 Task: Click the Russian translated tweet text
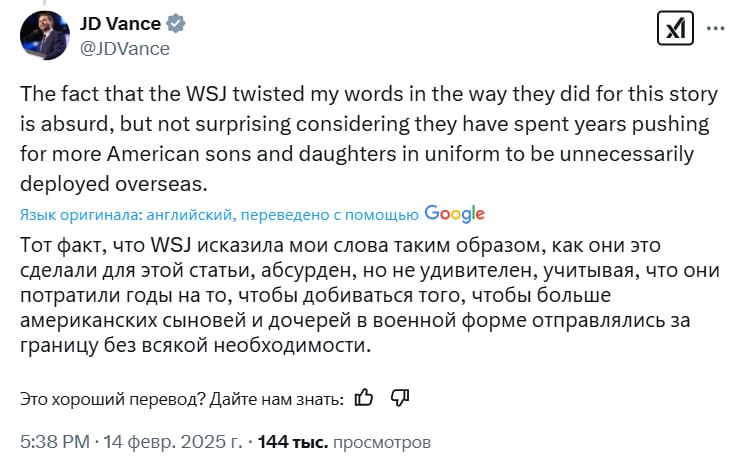[x=368, y=295]
